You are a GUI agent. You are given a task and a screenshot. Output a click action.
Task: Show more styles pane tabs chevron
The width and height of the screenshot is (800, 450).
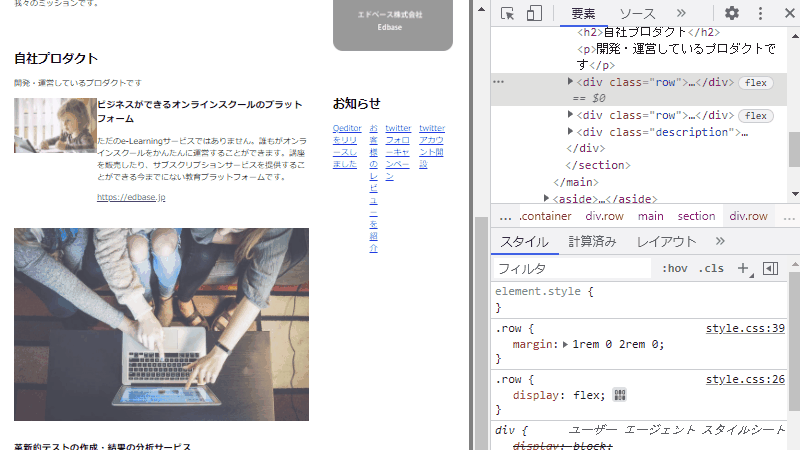pos(720,241)
